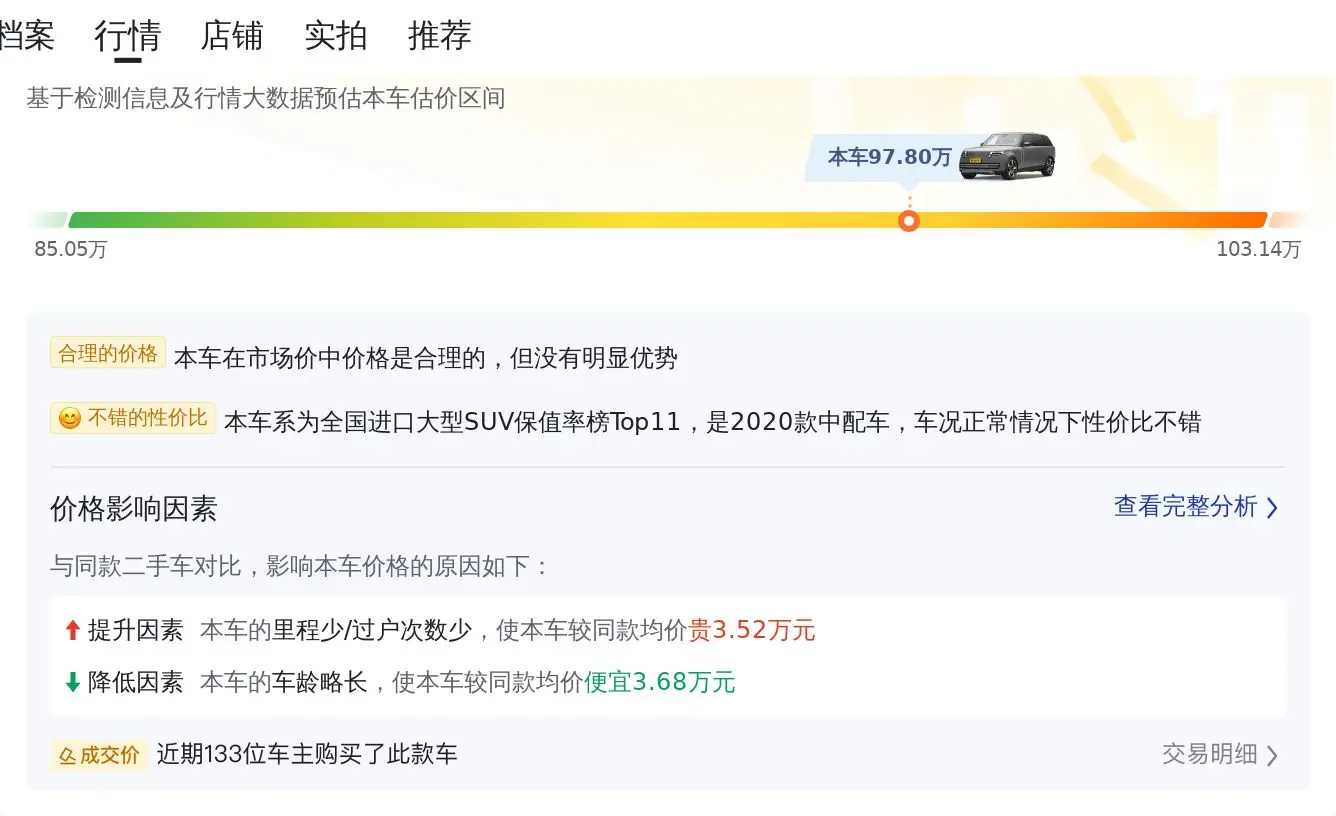Screen dimensions: 1336x816
Task: Click 基于检测信息及行情大数据 subtitle text
Action: pyautogui.click(x=266, y=99)
